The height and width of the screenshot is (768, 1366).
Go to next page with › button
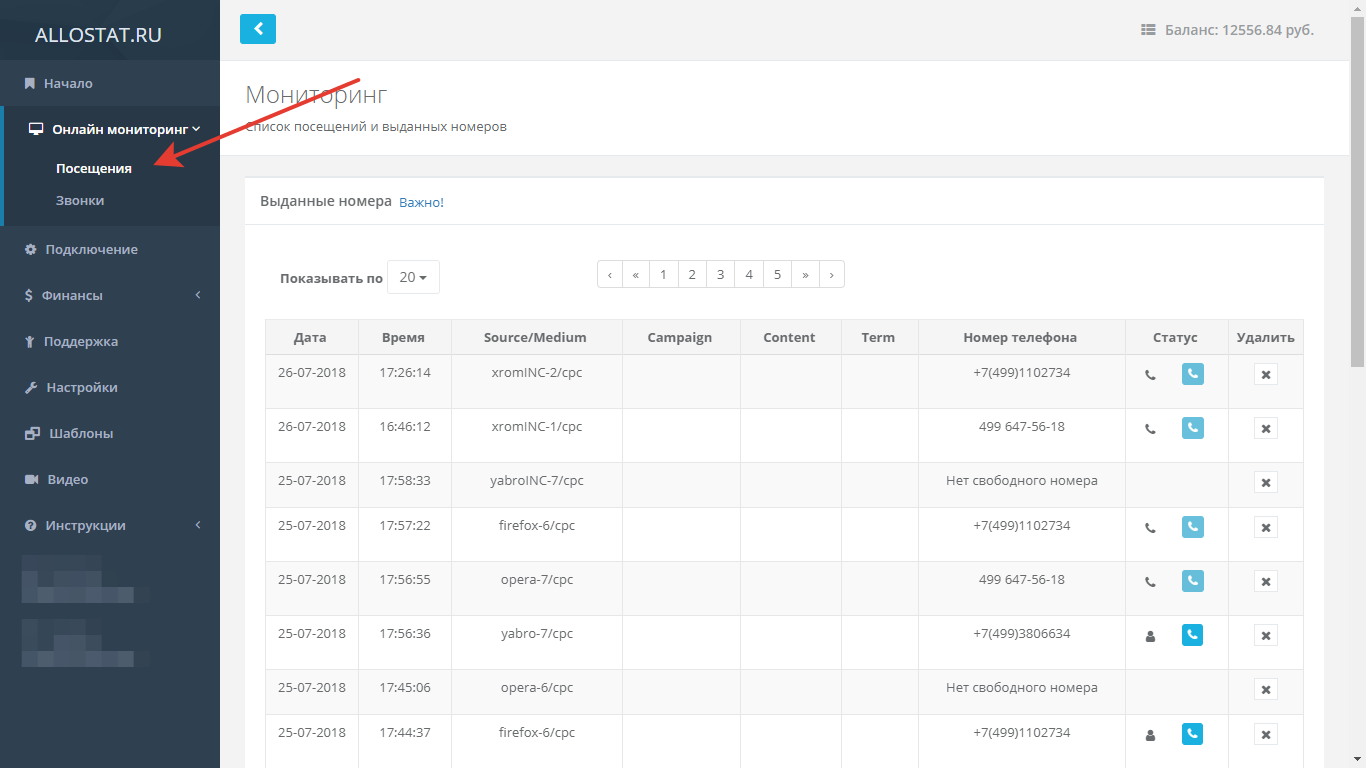(832, 274)
